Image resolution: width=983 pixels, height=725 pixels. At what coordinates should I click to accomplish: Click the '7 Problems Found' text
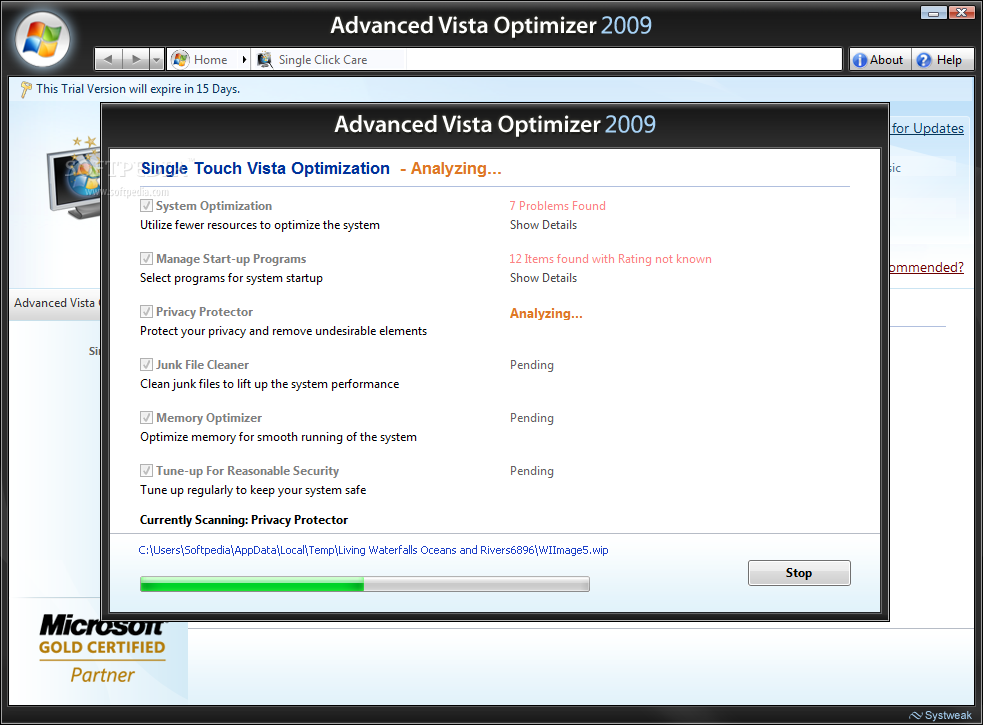[557, 206]
